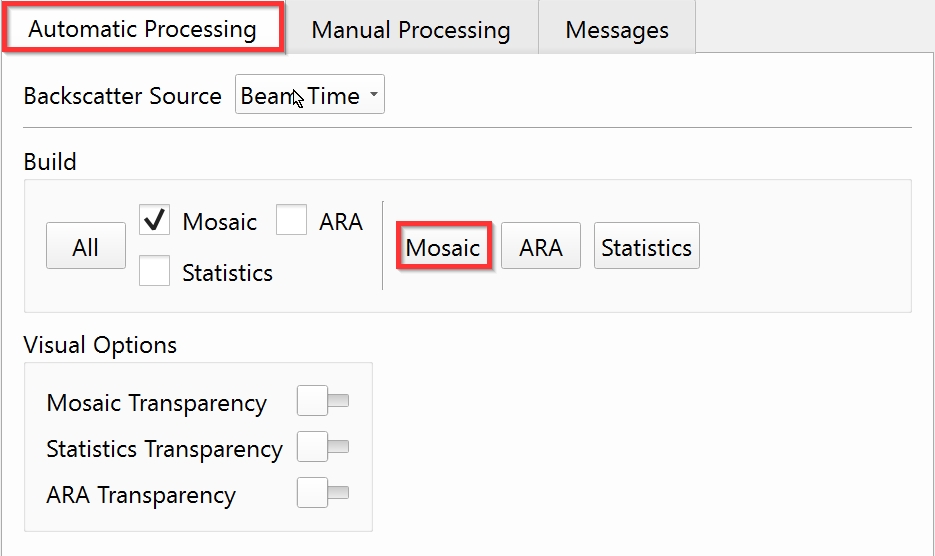Click the ARA Transparency label text
The height and width of the screenshot is (556, 935).
pyautogui.click(x=141, y=495)
